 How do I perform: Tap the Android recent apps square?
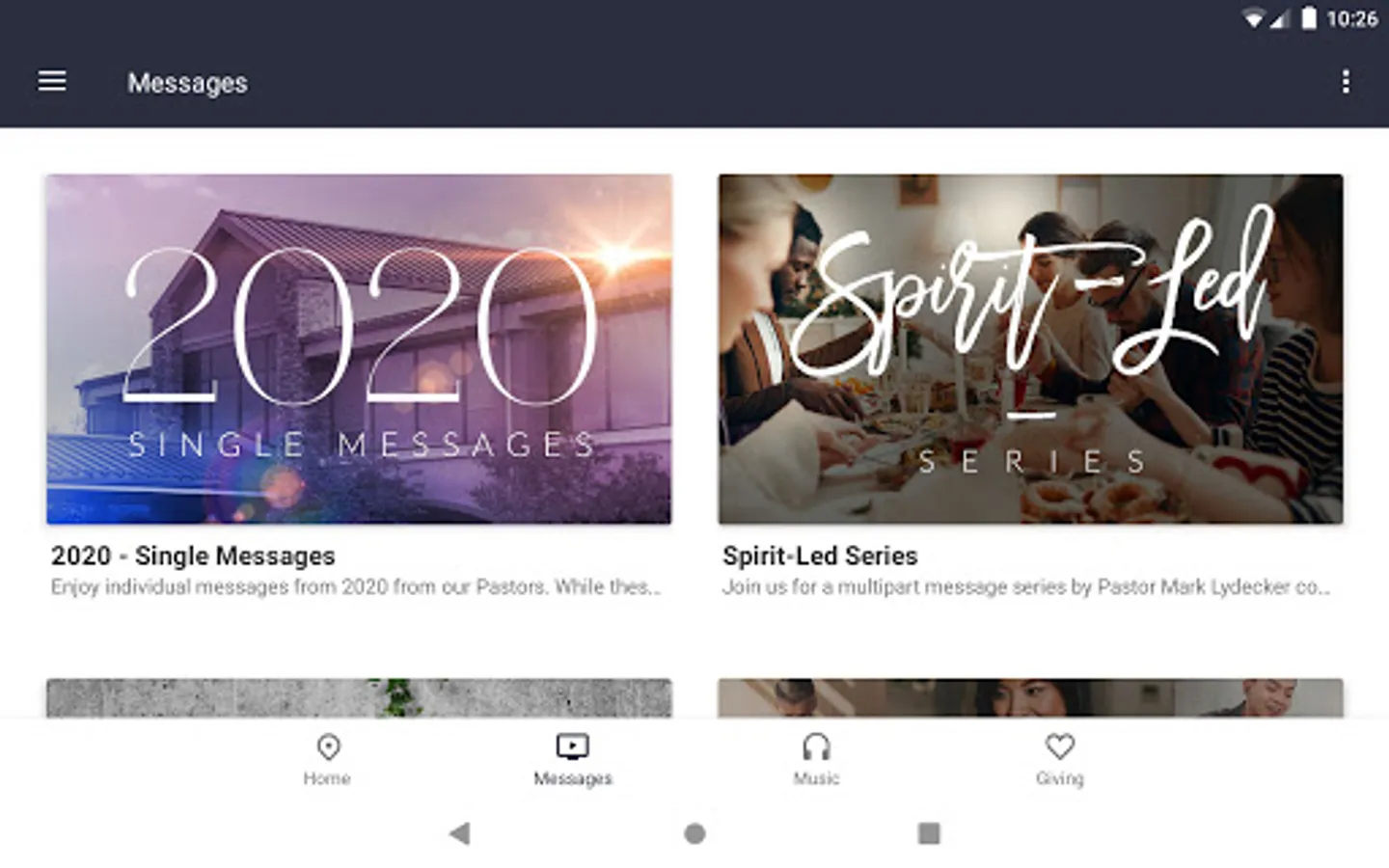(929, 833)
